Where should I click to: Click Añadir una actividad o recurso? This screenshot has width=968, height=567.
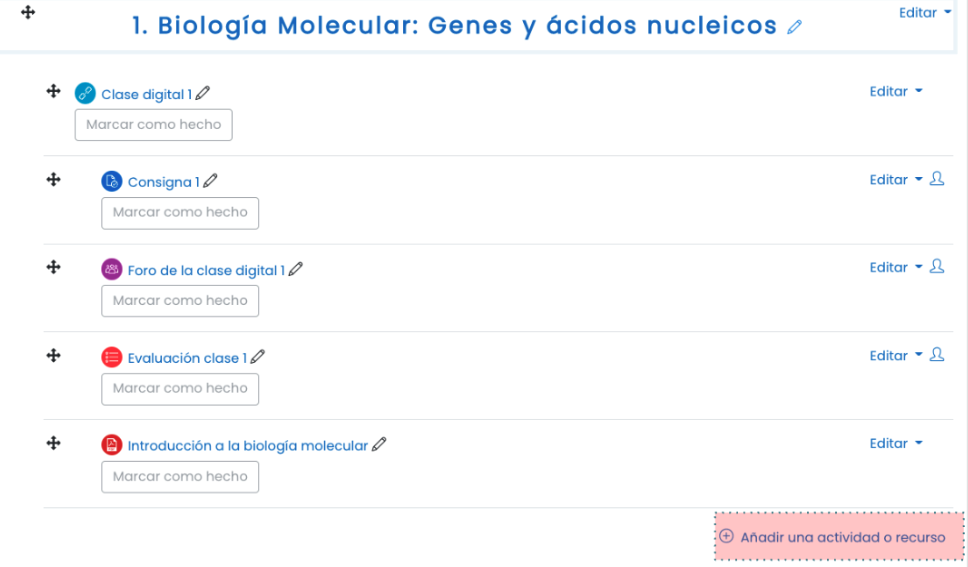point(840,537)
